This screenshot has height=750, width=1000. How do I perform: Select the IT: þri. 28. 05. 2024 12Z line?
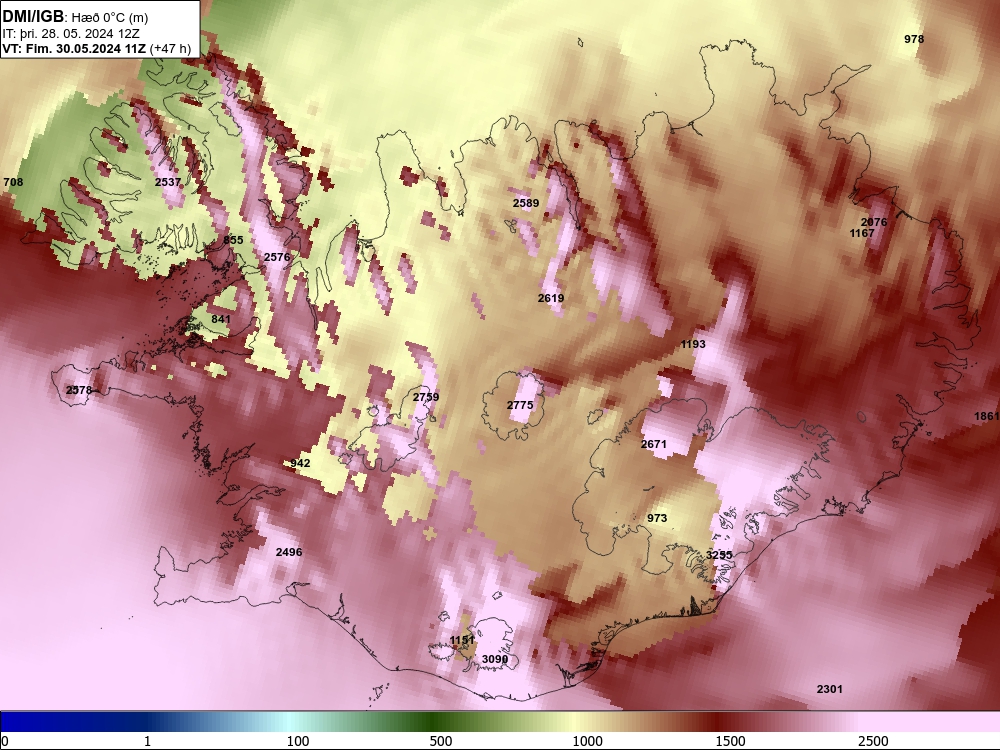(x=71, y=34)
